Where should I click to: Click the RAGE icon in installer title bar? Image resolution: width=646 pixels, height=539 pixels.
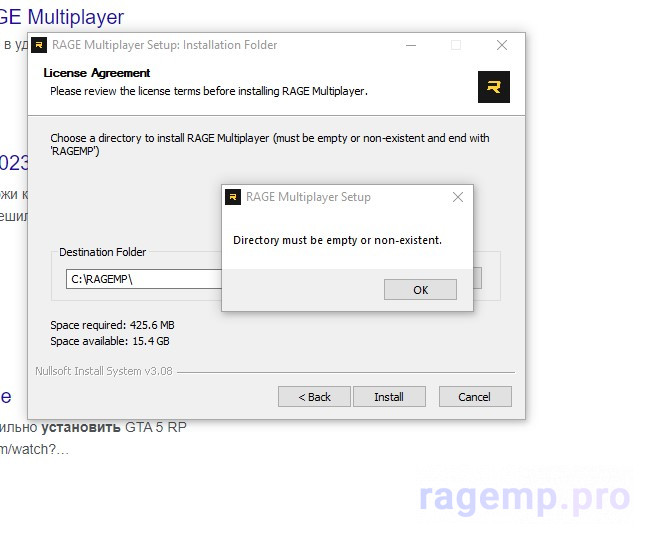pos(39,45)
